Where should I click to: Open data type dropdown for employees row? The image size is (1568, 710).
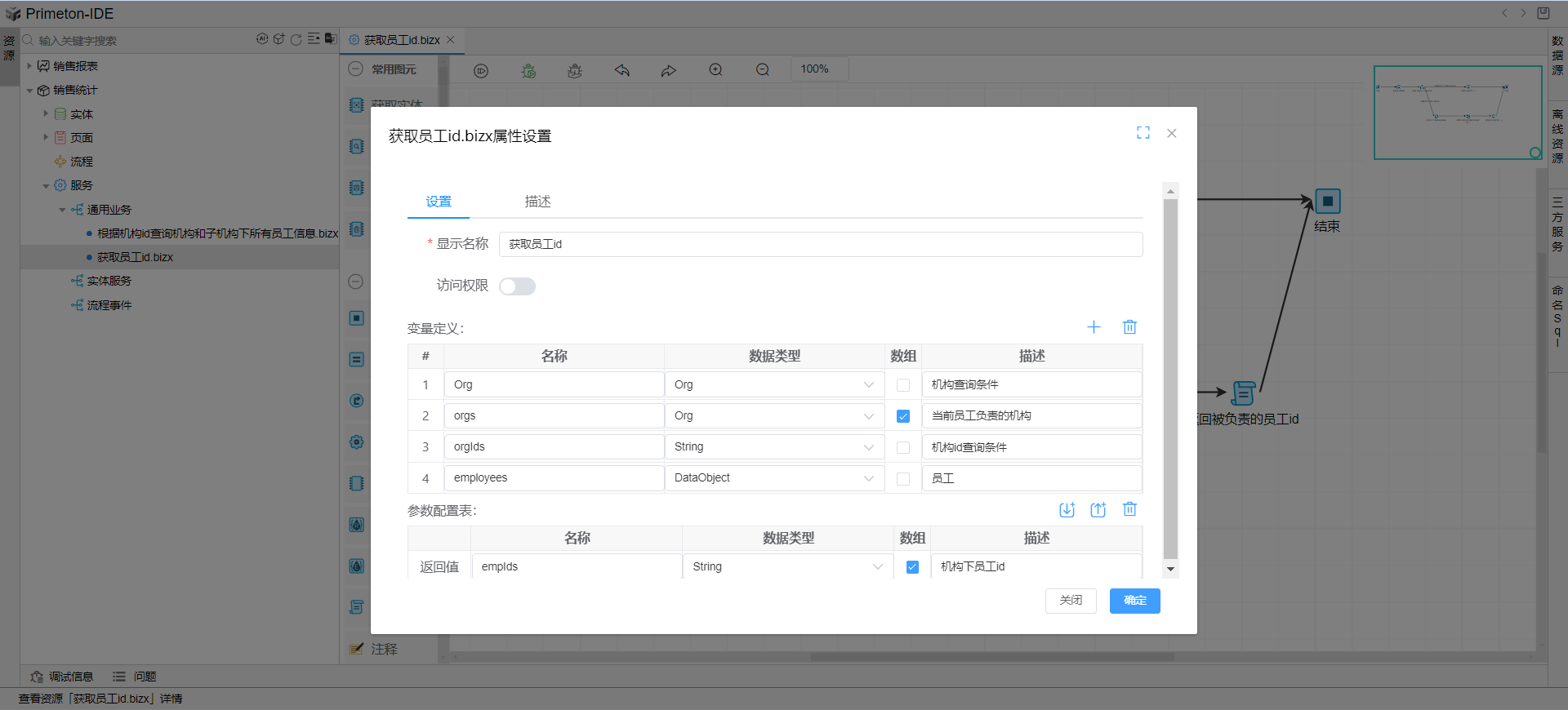(773, 478)
